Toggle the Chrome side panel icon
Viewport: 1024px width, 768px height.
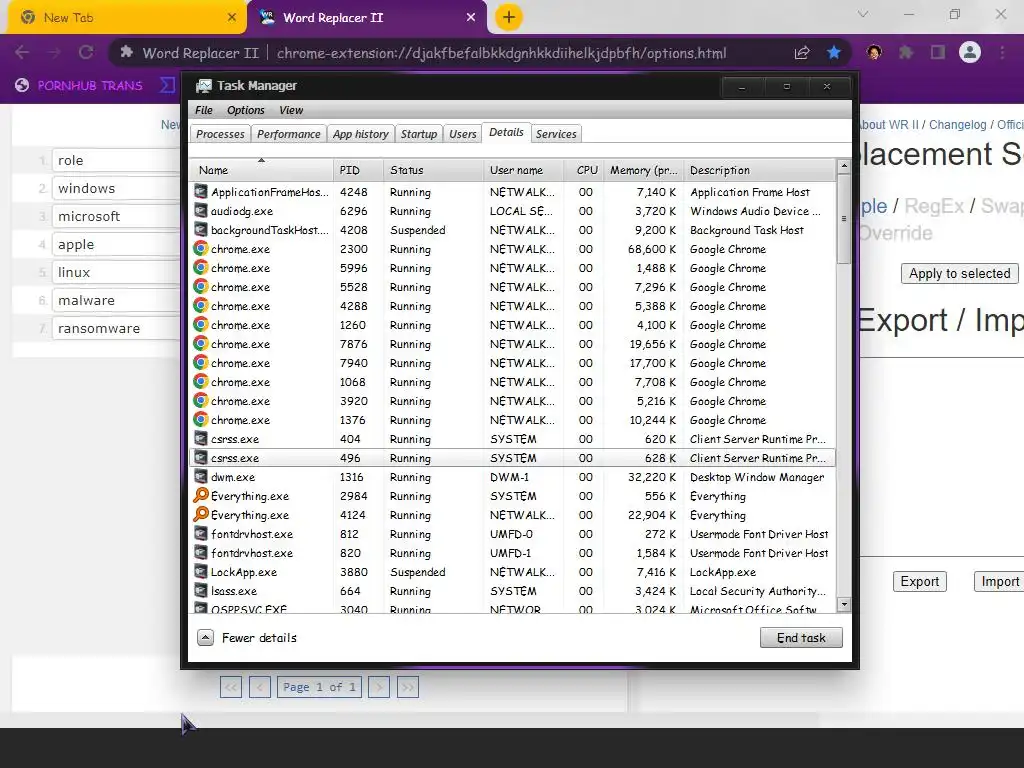click(938, 52)
